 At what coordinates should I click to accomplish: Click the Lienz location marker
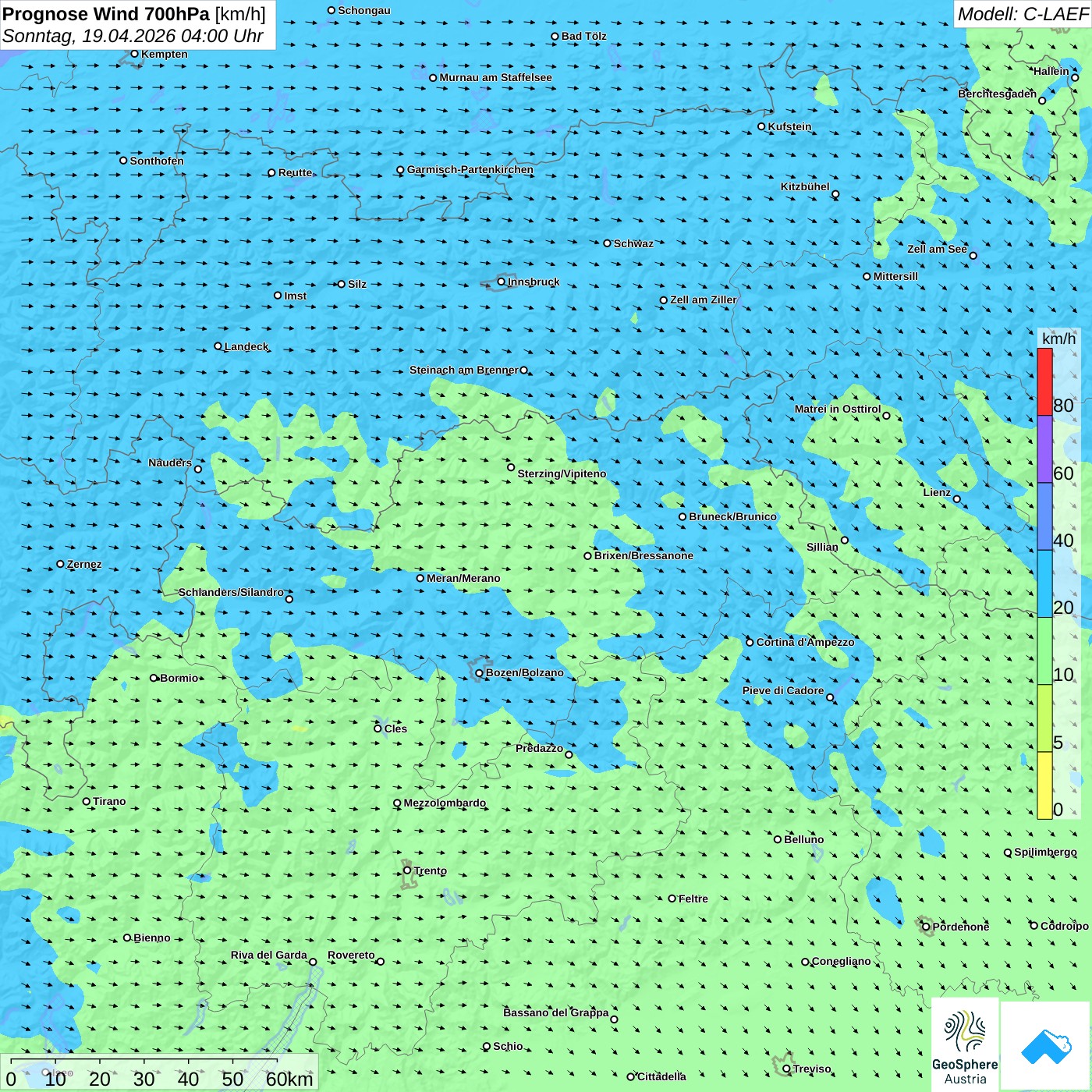click(957, 499)
